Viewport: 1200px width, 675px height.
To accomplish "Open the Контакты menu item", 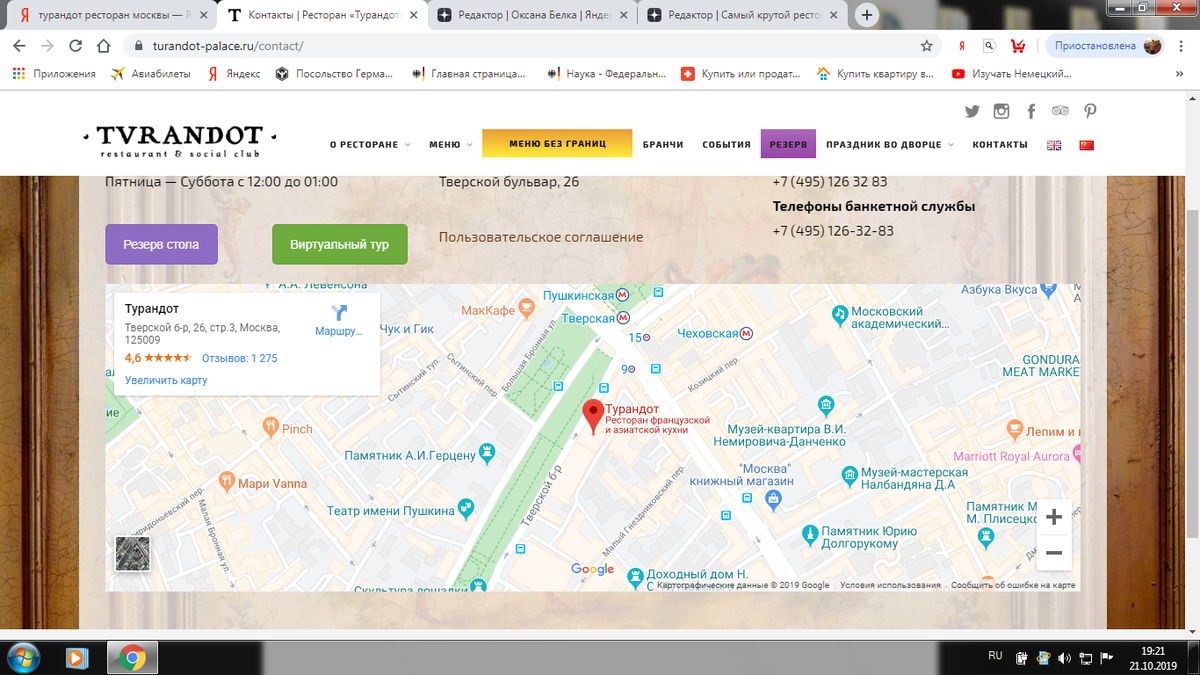I will tap(1000, 145).
